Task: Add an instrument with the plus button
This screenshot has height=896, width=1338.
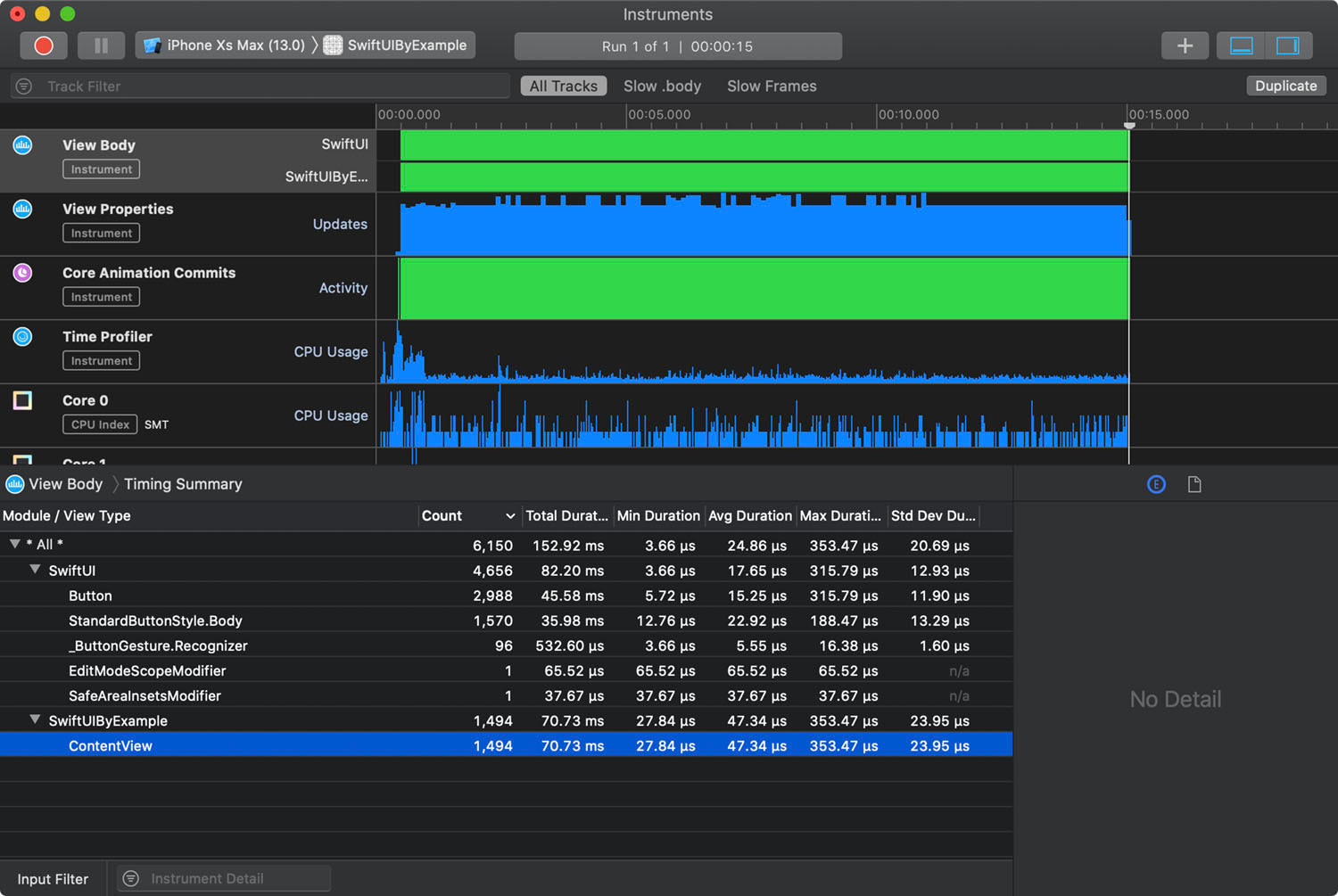Action: click(x=1185, y=45)
